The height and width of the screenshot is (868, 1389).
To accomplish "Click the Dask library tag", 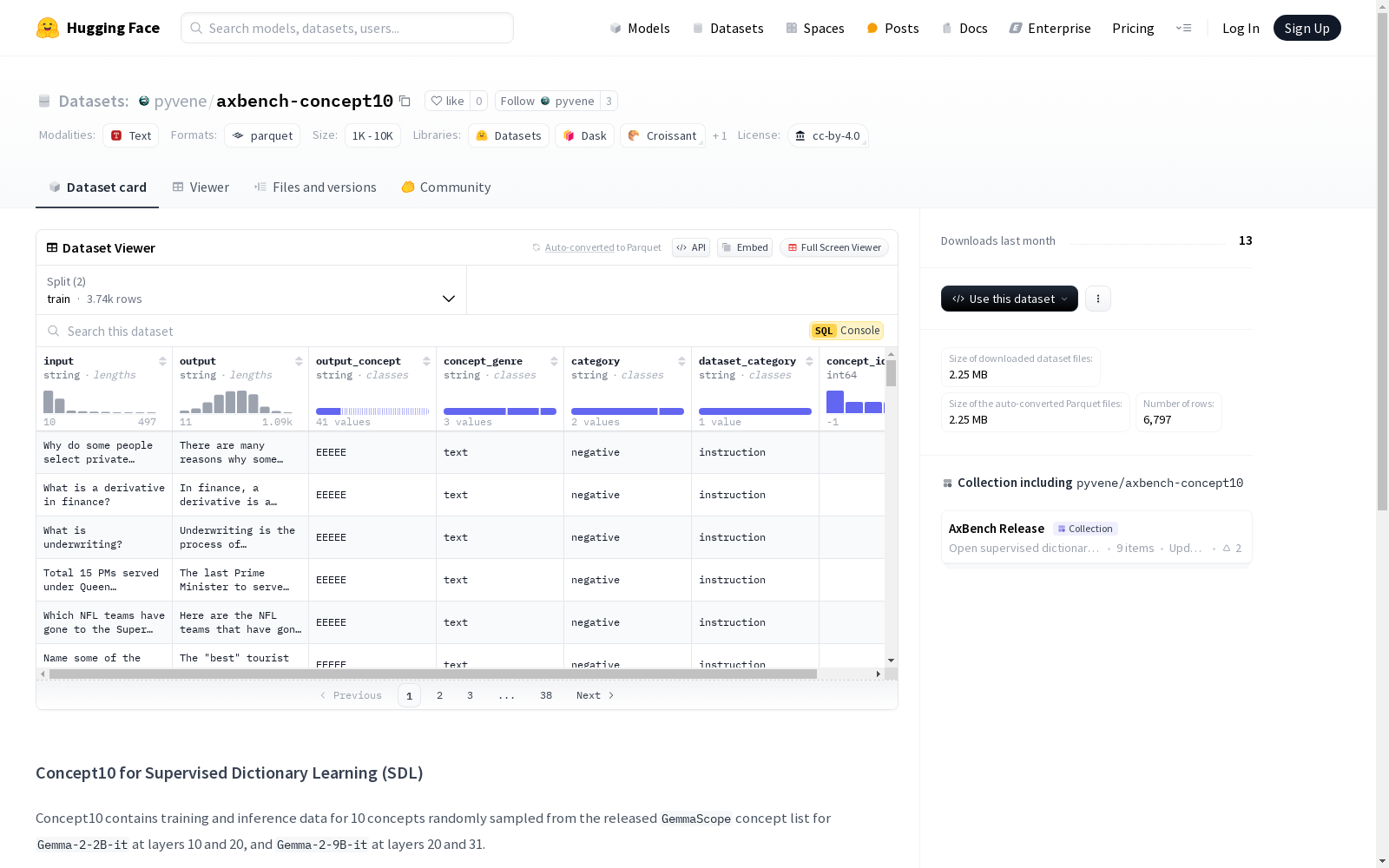I will pos(585,135).
